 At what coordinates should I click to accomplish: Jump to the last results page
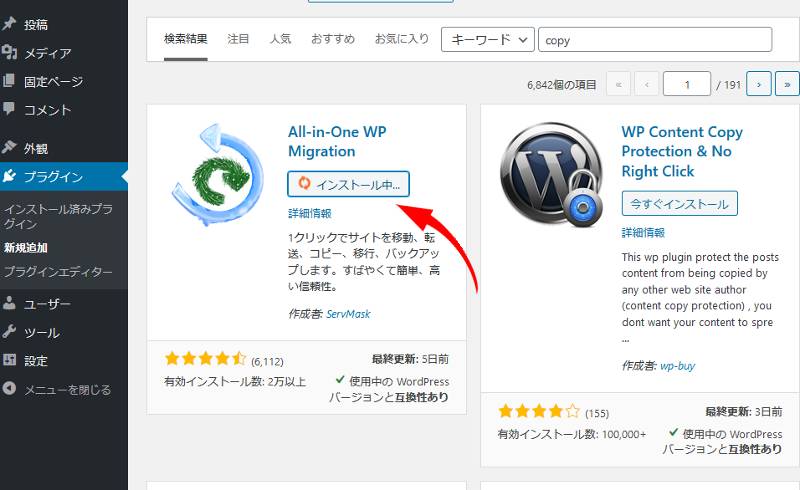787,84
